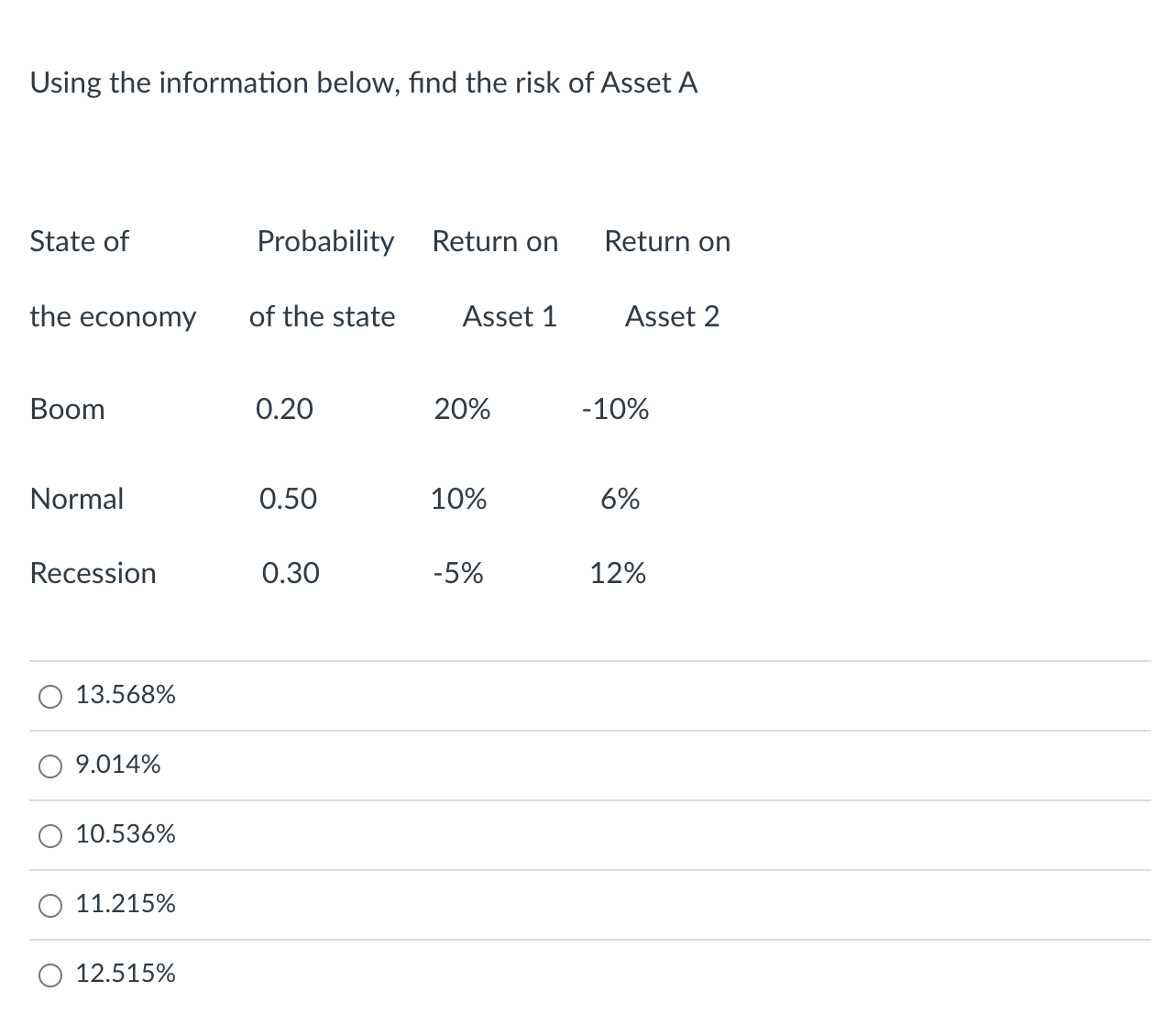The width and height of the screenshot is (1175, 1036).
Task: Click the 0.30 probability value
Action: pos(291,573)
